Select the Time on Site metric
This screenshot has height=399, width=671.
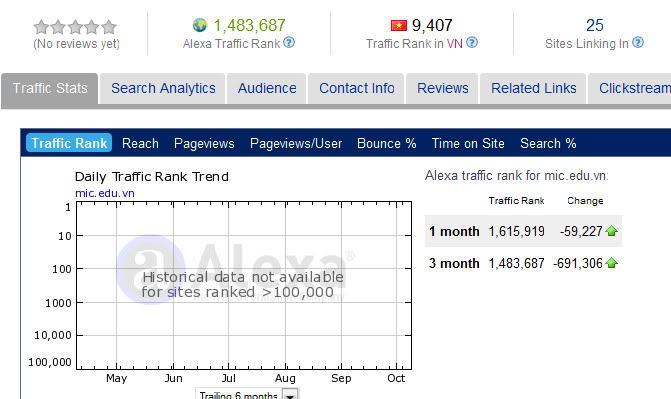[468, 143]
